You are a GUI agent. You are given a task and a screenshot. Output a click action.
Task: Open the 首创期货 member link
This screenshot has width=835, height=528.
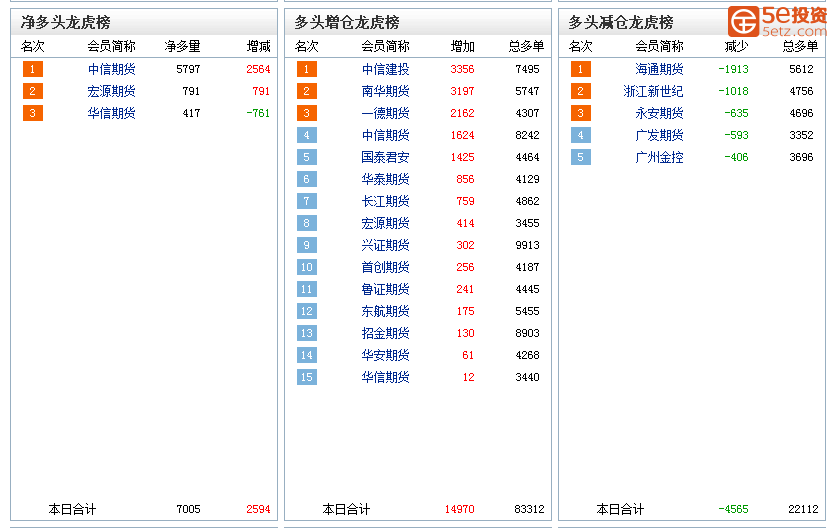point(385,267)
